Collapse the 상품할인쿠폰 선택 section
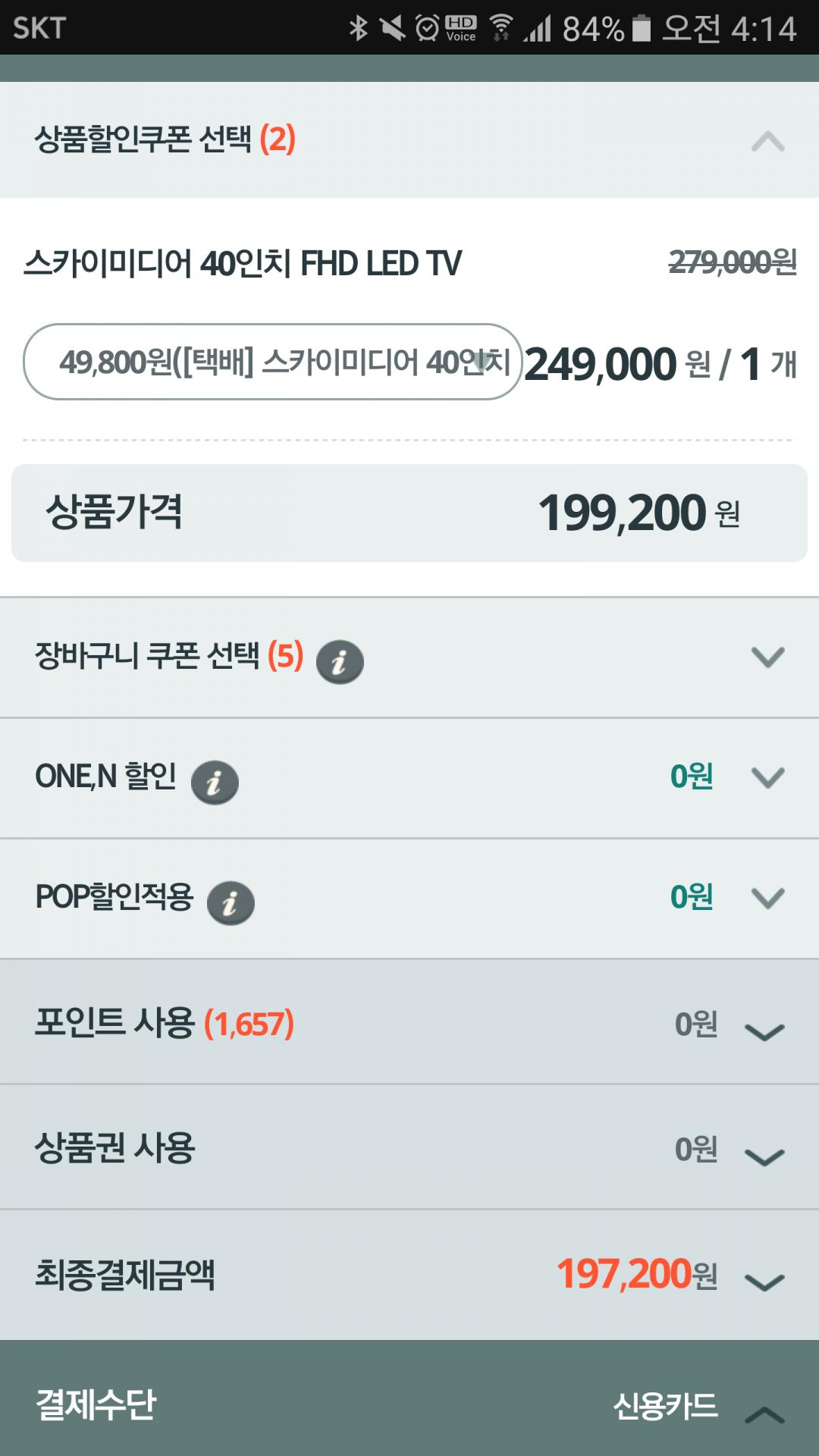 (x=767, y=141)
